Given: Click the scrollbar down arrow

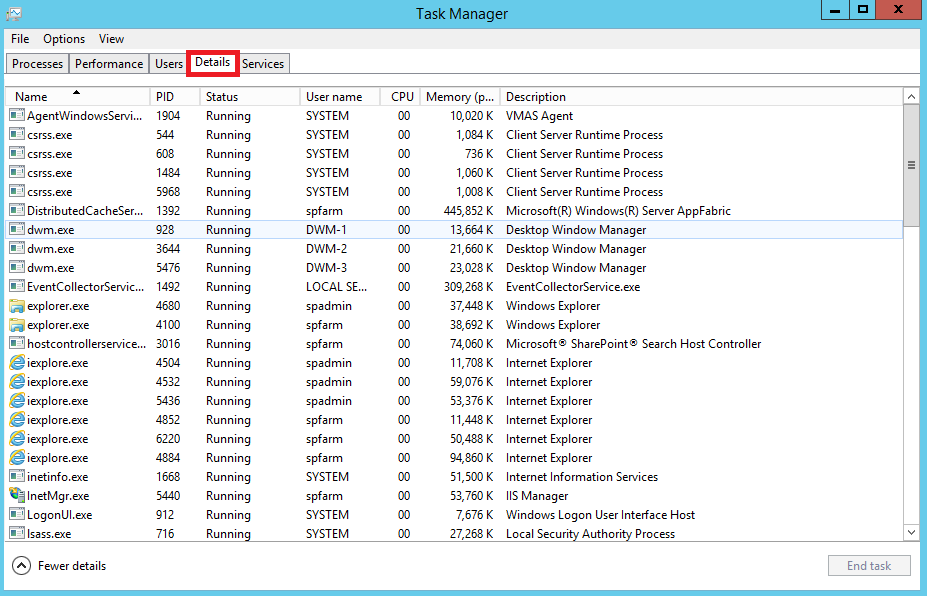Looking at the screenshot, I should pyautogui.click(x=911, y=533).
